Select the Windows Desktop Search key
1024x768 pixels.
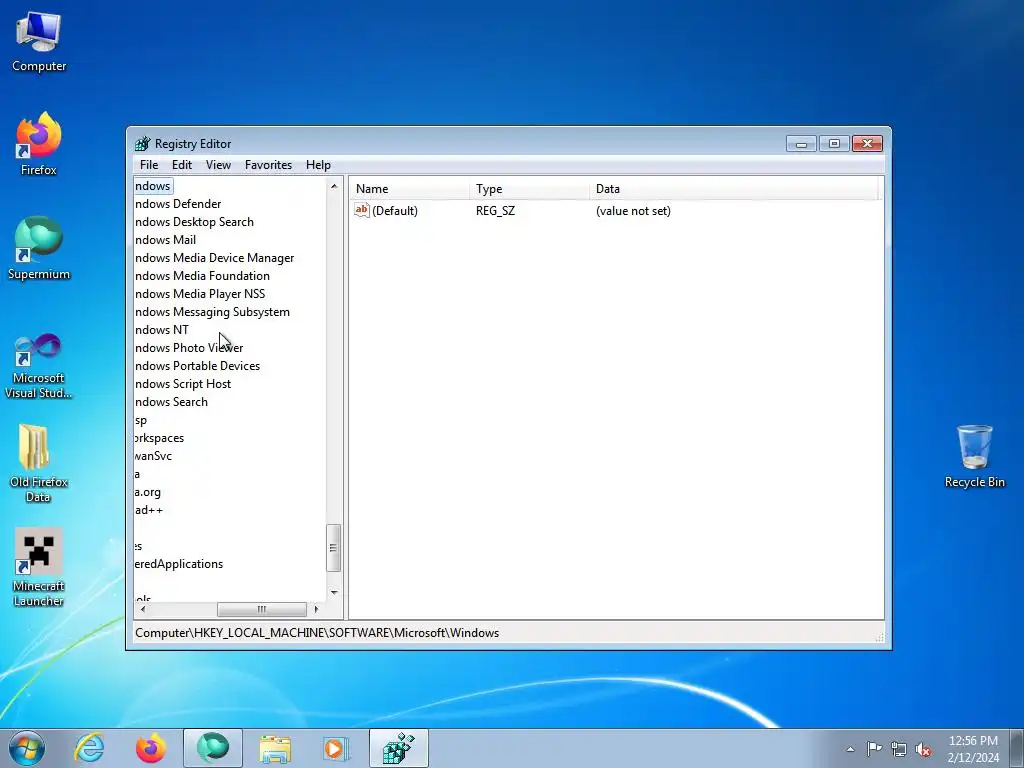pos(194,222)
